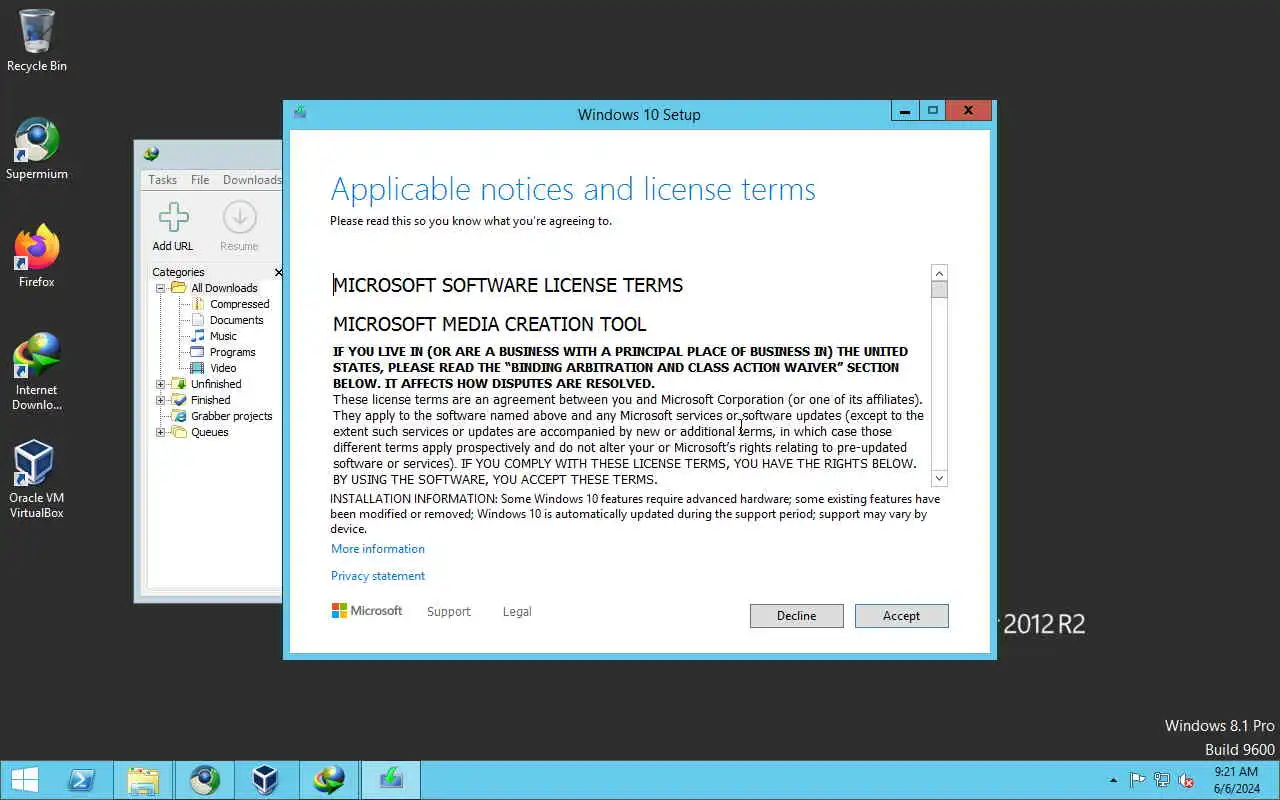The image size is (1280, 800).
Task: Collapse the All Downloads tree node
Action: (160, 288)
